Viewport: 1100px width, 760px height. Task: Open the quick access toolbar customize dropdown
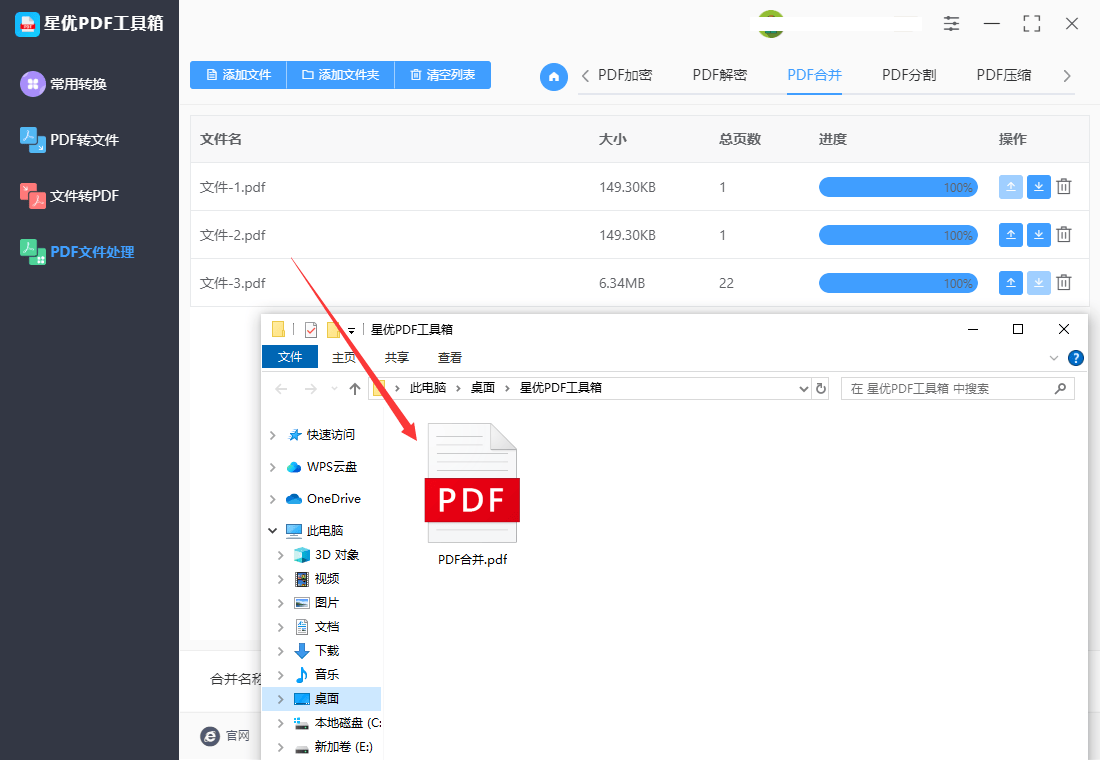pos(351,331)
